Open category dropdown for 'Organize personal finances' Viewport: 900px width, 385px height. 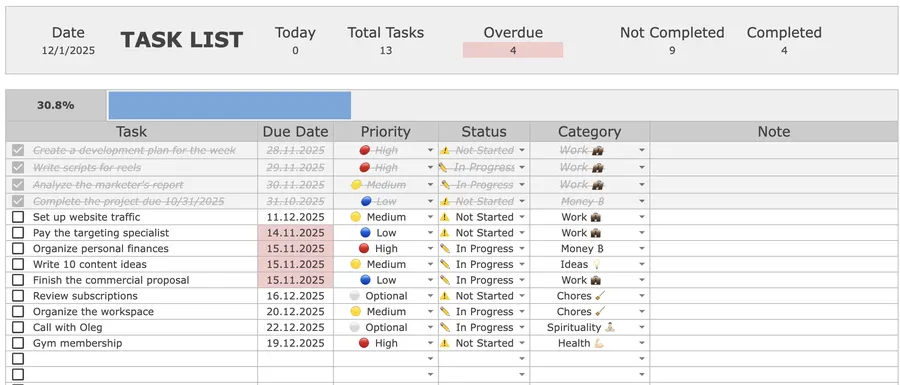tap(642, 249)
